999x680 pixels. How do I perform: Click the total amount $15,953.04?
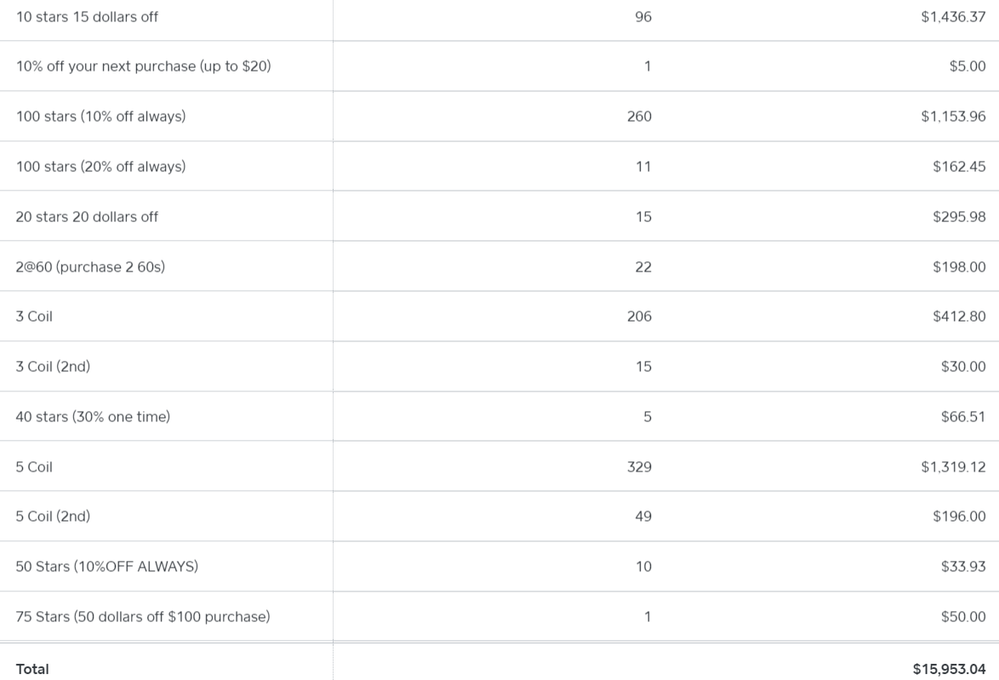[949, 669]
